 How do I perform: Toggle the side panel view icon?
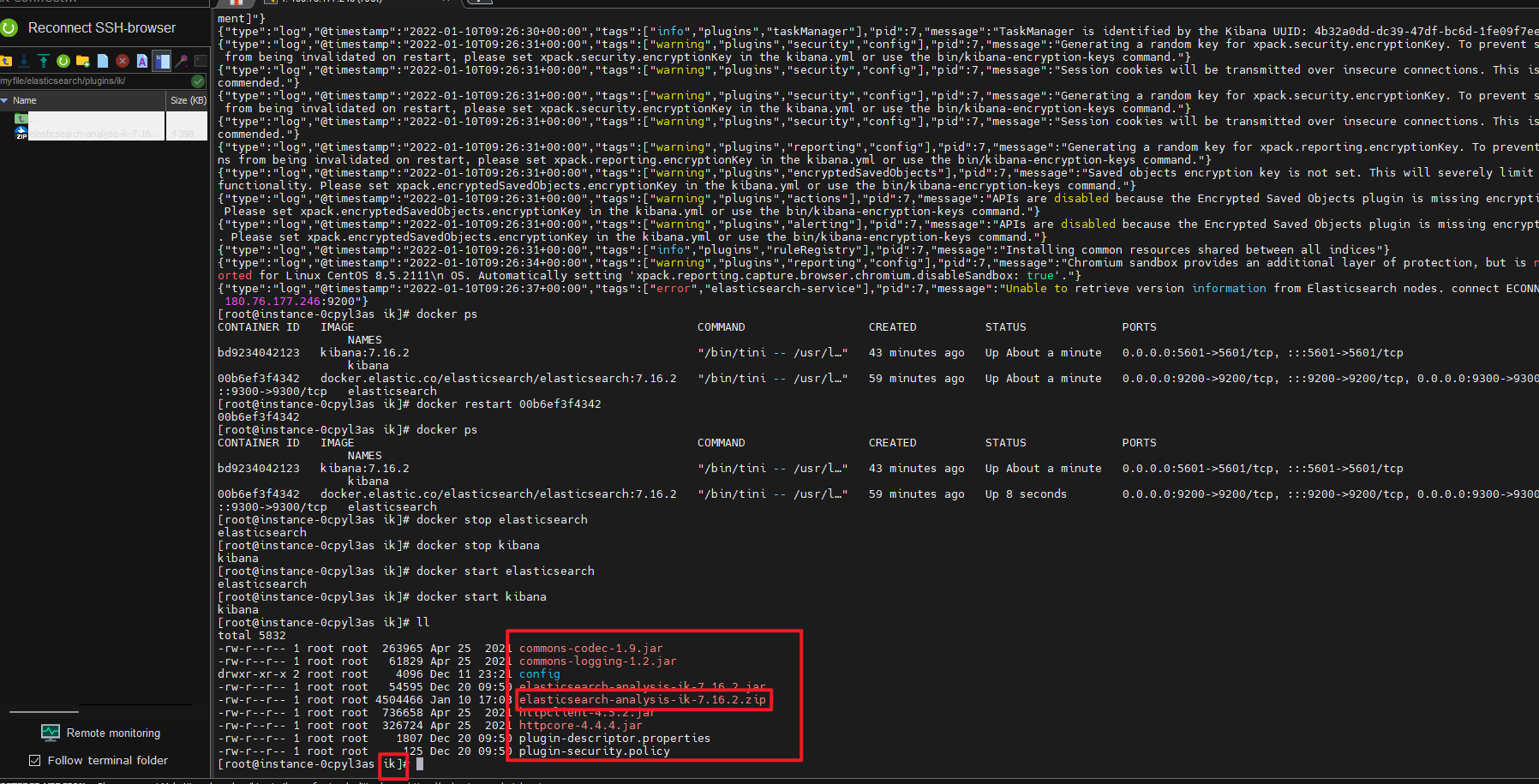[x=162, y=61]
